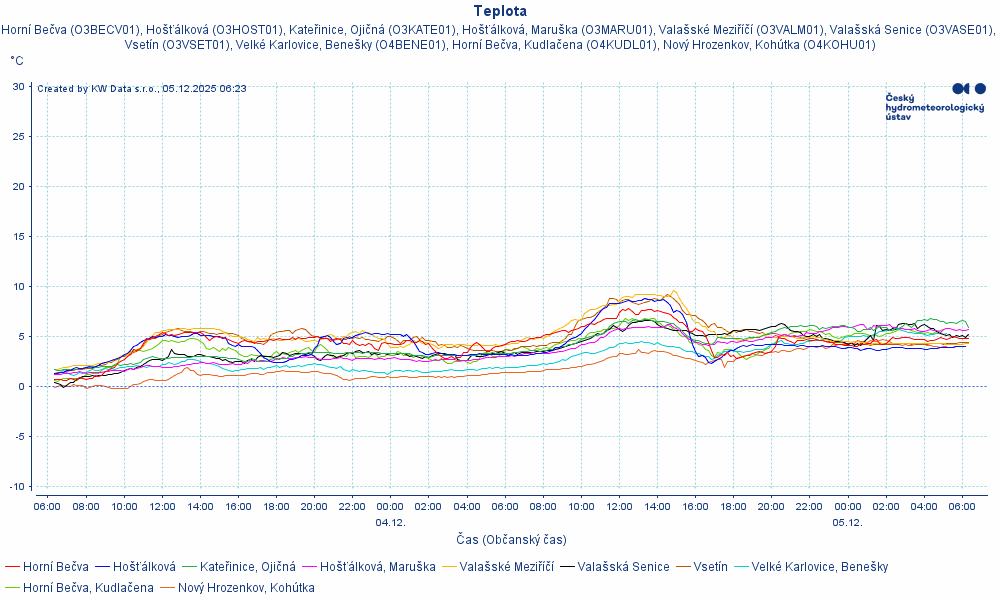Select Velké Karlovice, Benešky in the legend
Image resolution: width=1000 pixels, height=600 pixels.
tap(819, 567)
